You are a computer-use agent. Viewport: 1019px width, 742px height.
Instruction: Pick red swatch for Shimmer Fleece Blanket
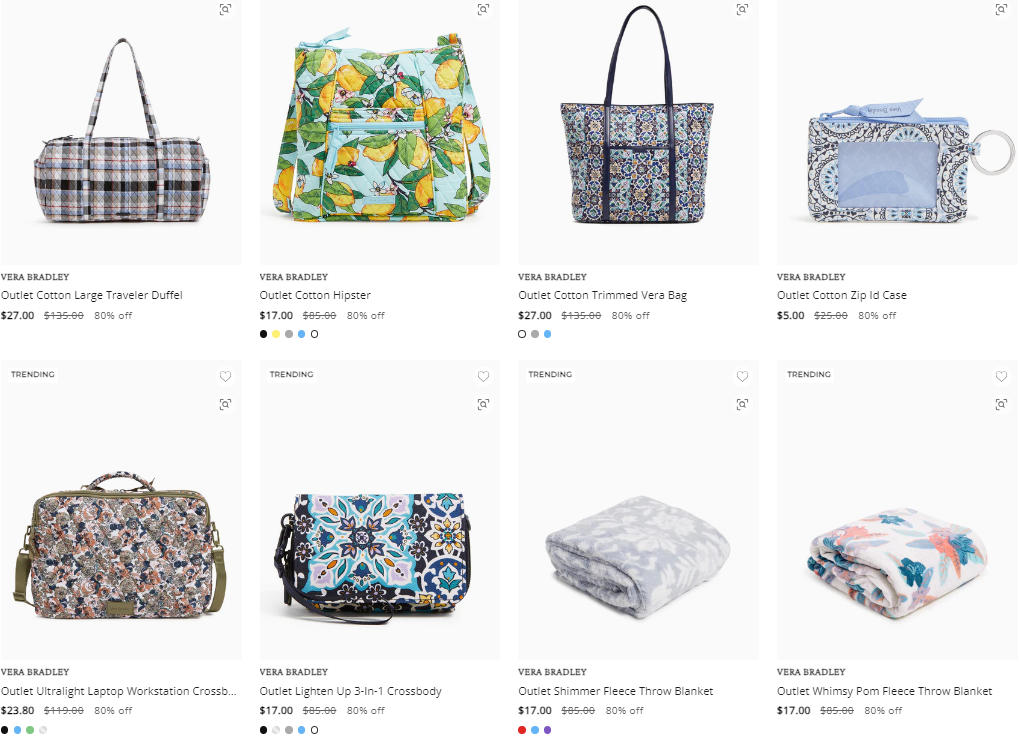coord(522,730)
